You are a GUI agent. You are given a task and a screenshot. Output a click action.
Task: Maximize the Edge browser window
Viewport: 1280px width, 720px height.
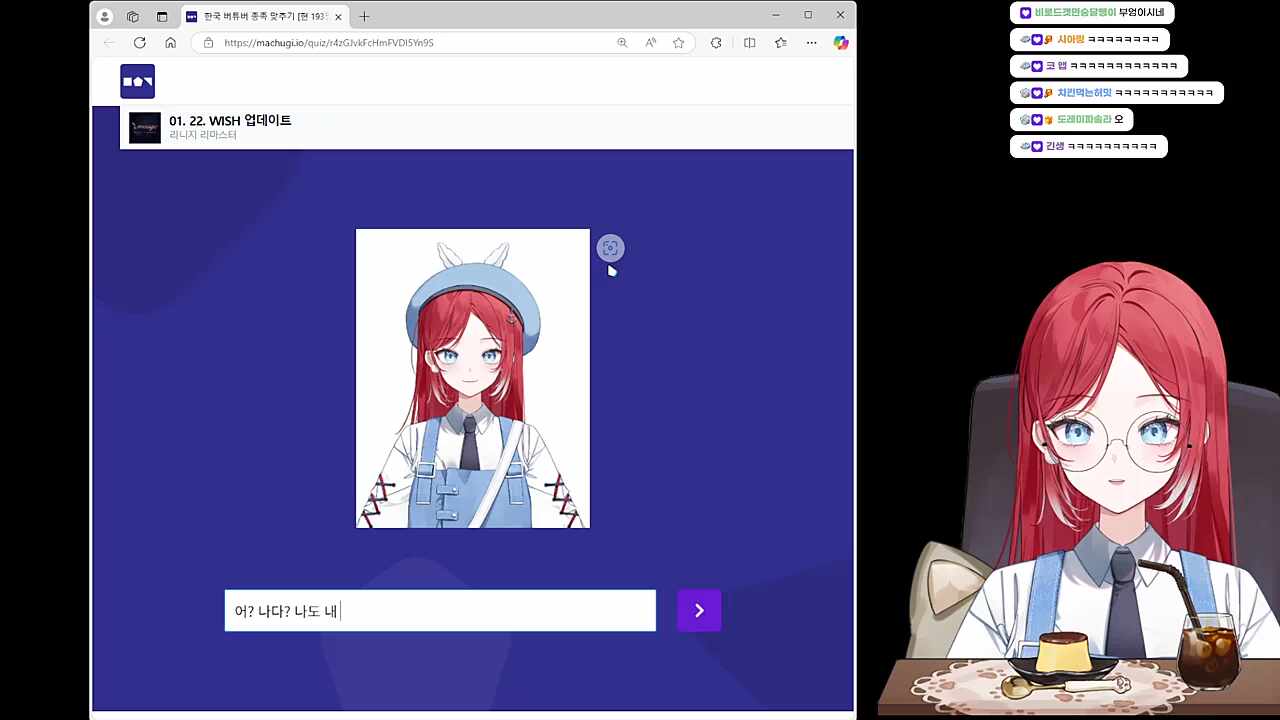click(x=808, y=15)
